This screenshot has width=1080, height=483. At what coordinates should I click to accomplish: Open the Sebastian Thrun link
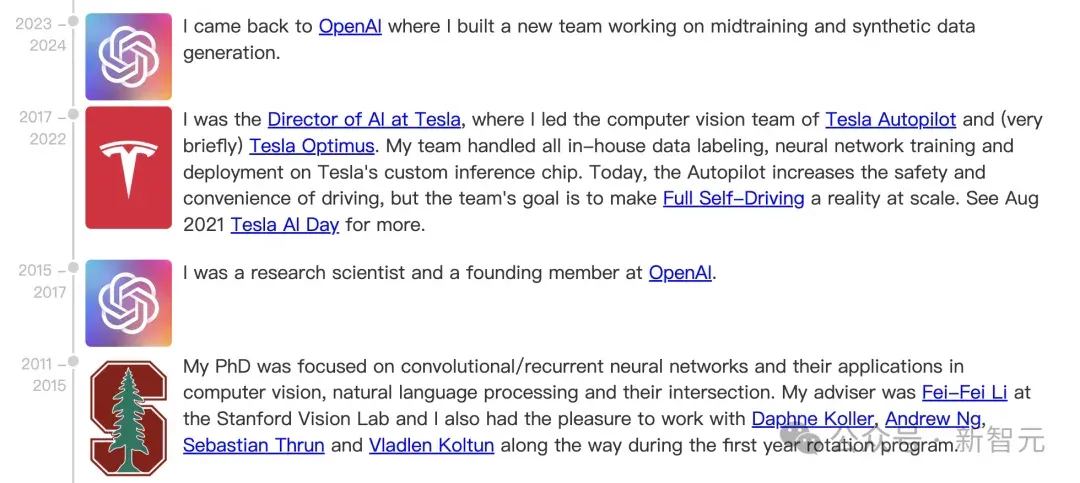click(x=253, y=445)
